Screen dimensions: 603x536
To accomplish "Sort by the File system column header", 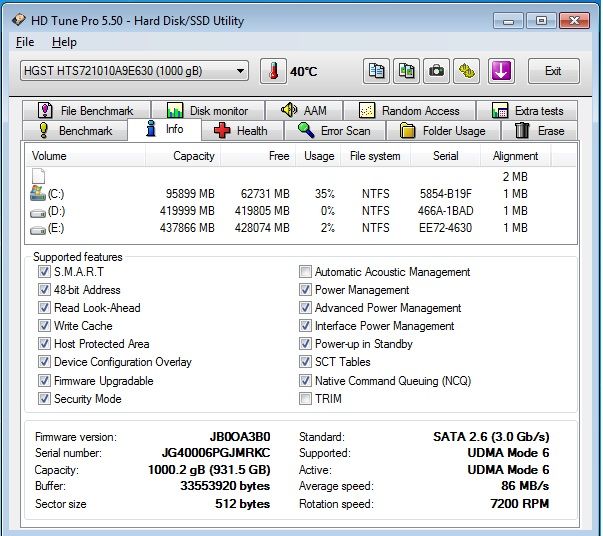I will click(x=375, y=156).
